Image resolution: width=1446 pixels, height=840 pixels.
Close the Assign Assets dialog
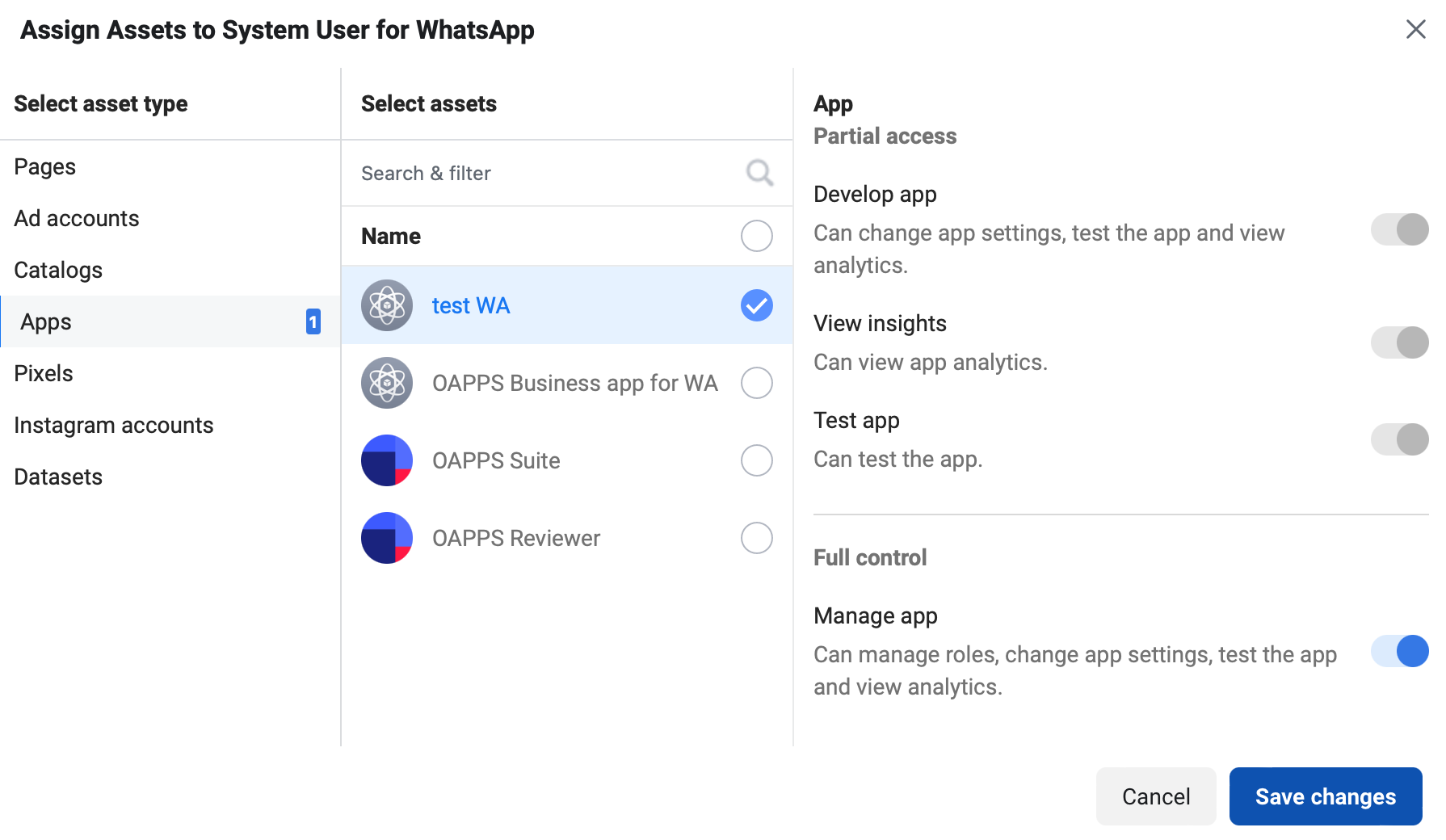(1415, 30)
